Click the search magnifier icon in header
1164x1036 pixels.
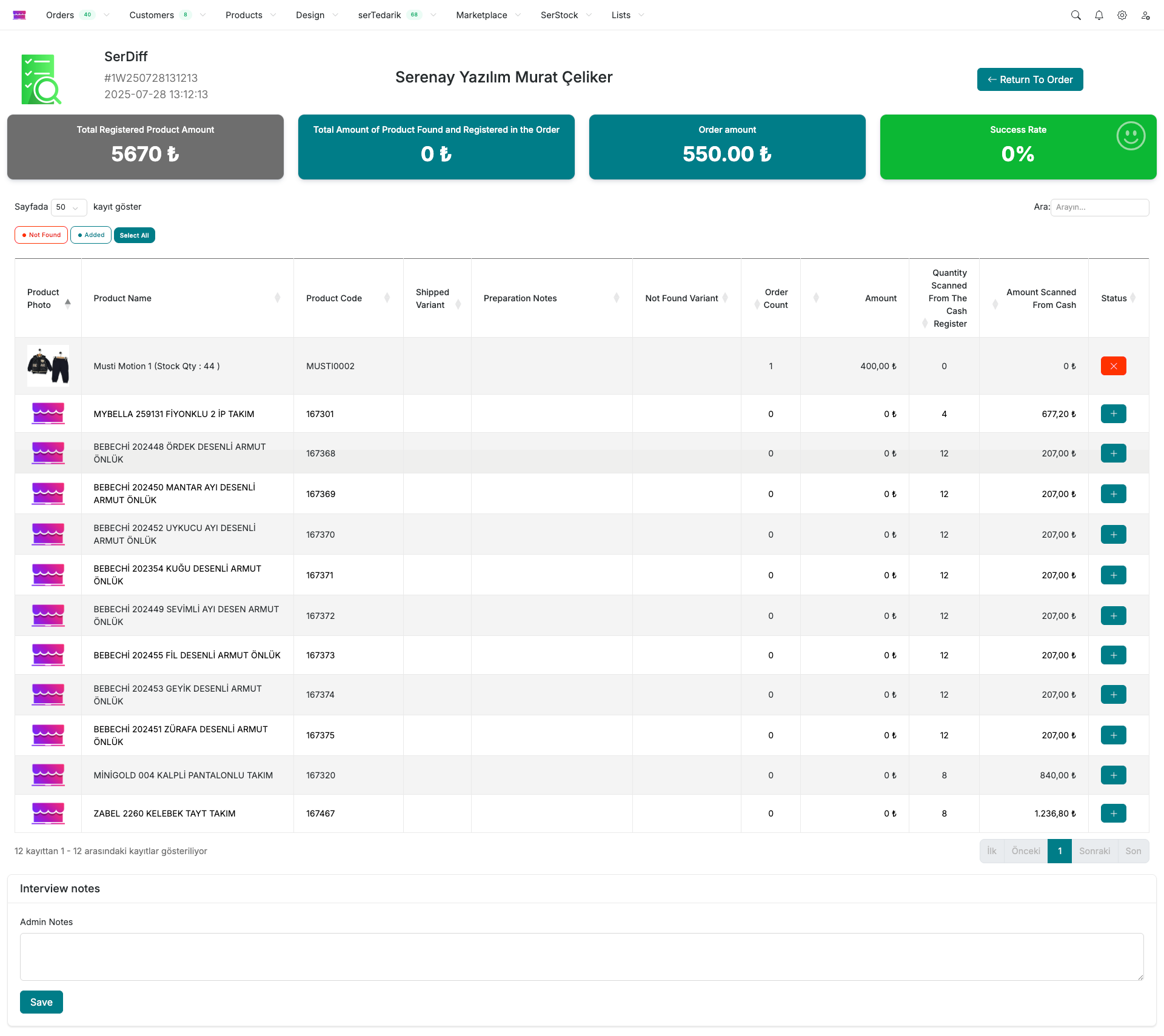click(x=1075, y=15)
